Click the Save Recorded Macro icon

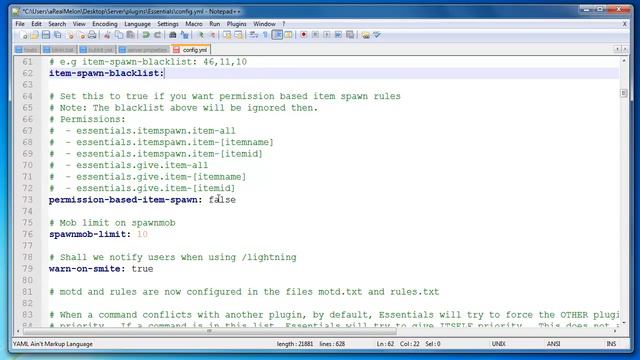(350, 35)
